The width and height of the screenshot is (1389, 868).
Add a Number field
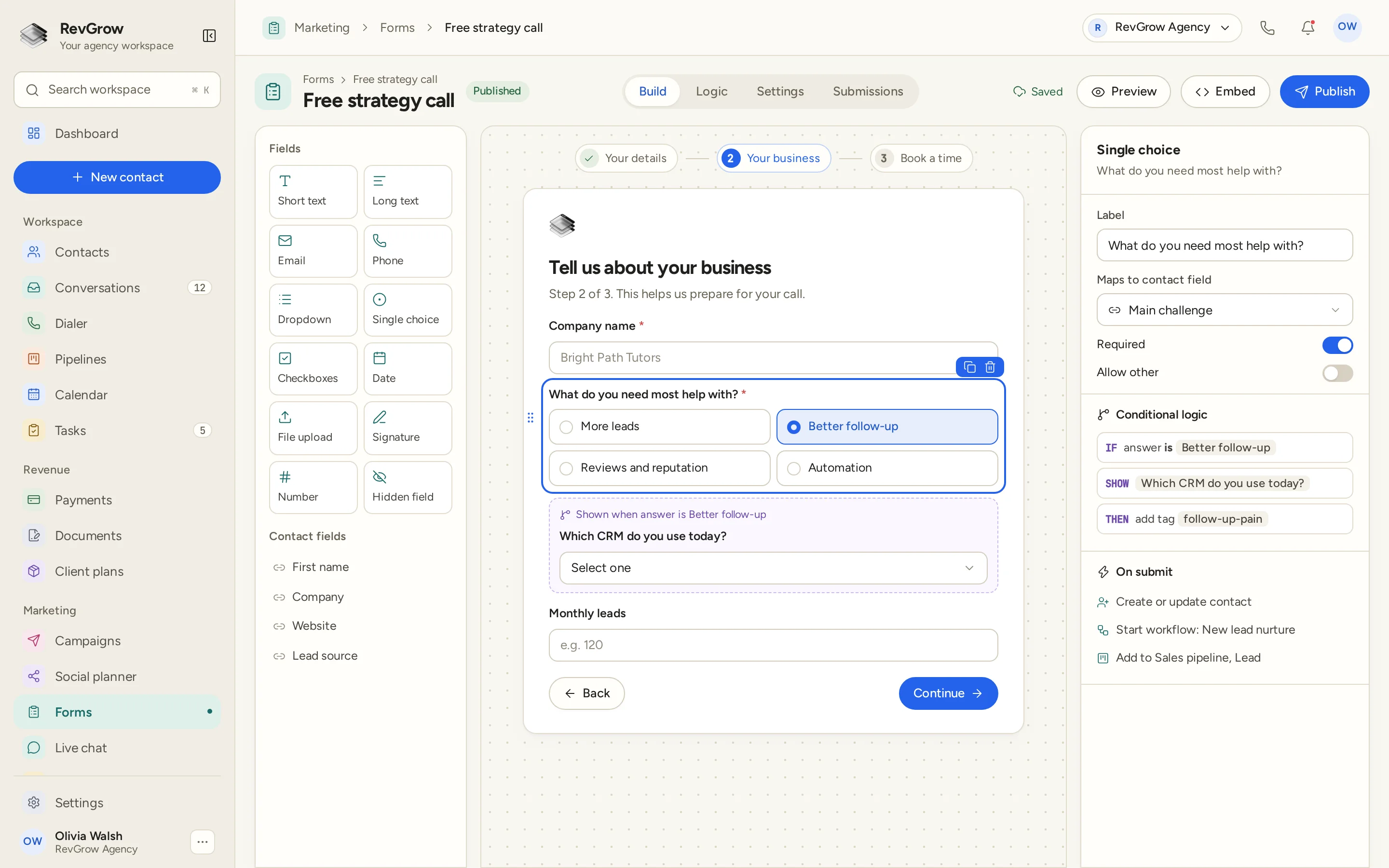(313, 488)
